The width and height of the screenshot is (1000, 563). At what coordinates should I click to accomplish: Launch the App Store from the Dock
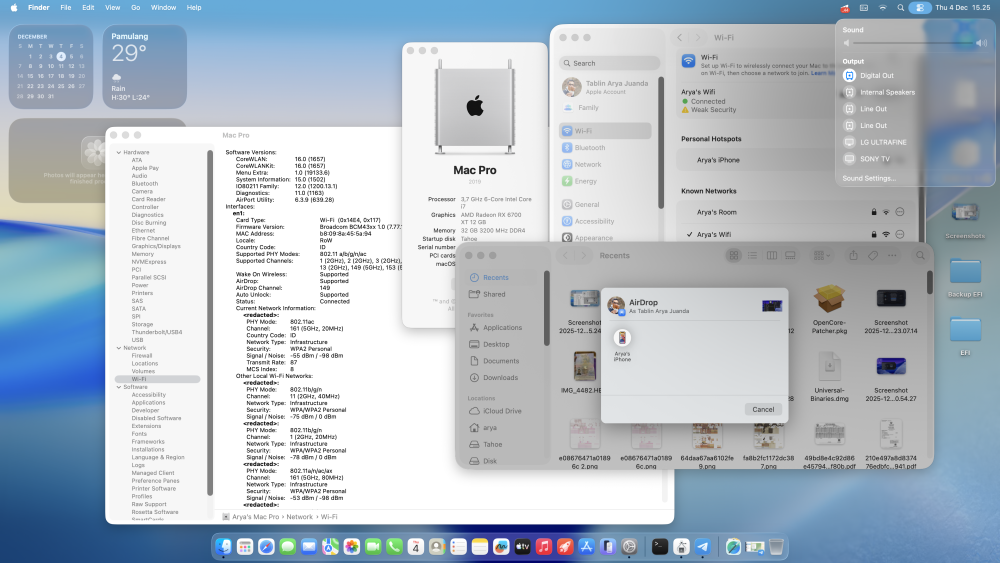(x=586, y=546)
